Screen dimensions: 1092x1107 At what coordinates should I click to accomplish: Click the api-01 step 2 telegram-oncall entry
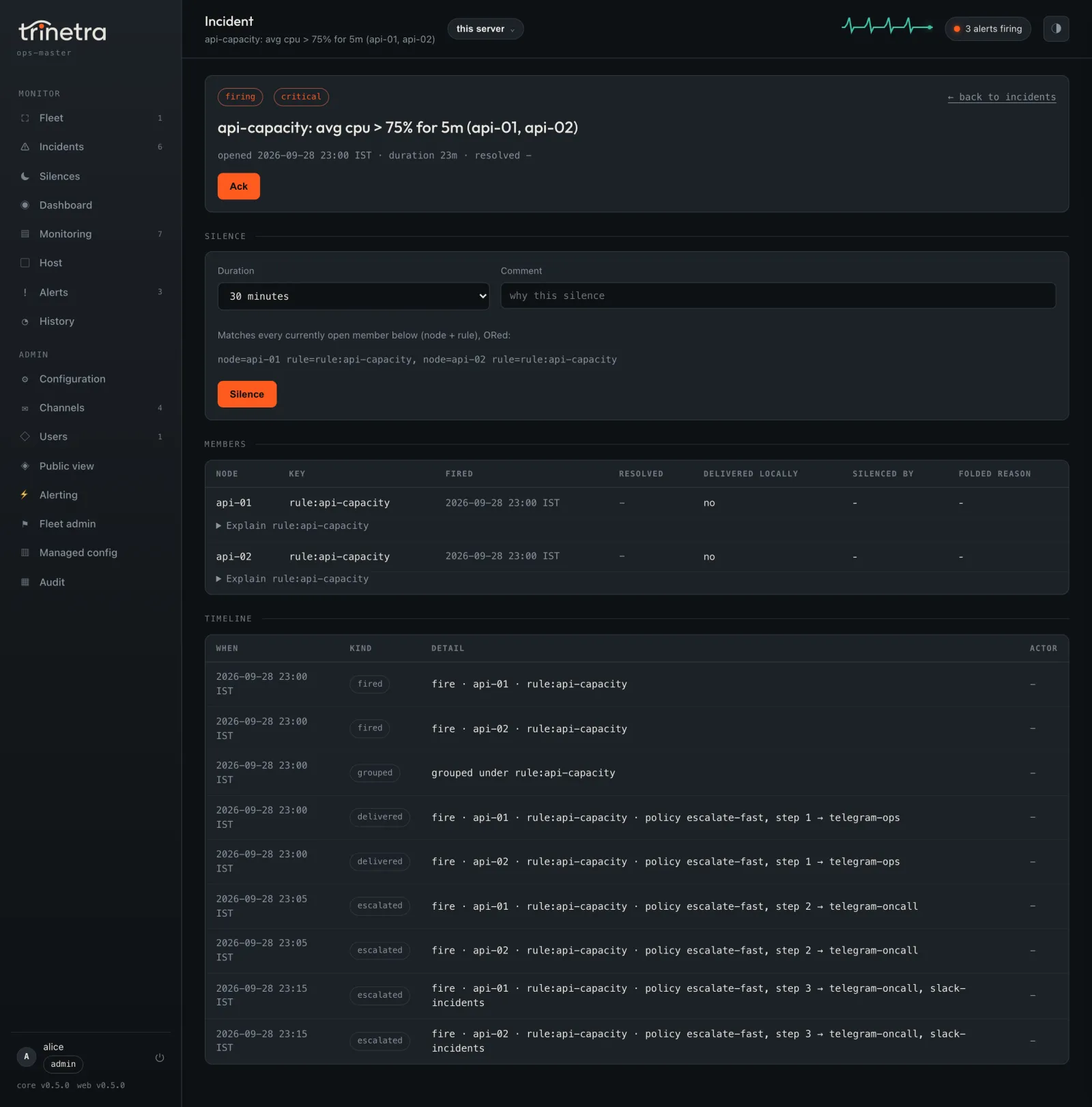point(674,906)
